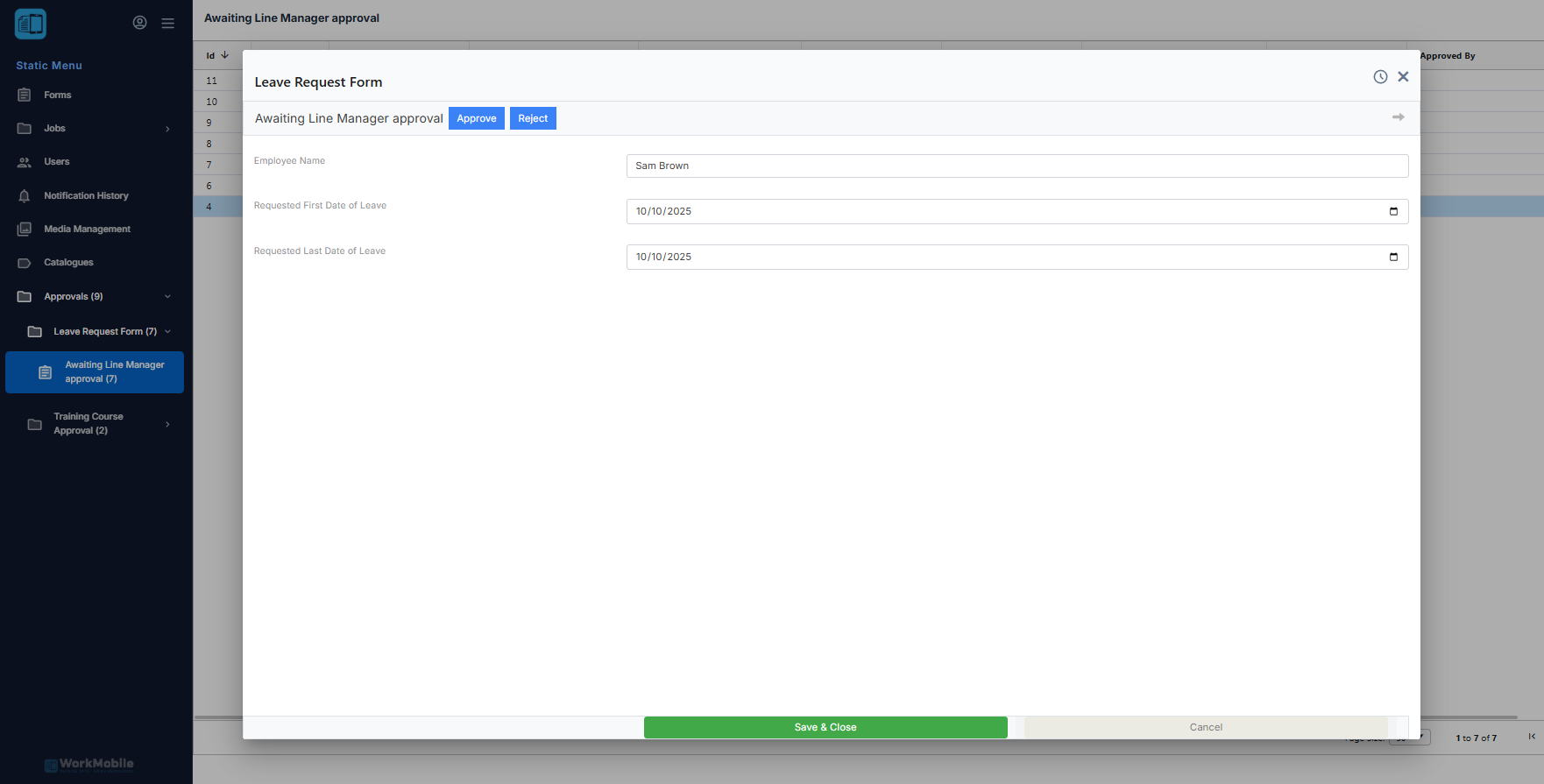Edit the Employee Name field

click(x=1017, y=166)
